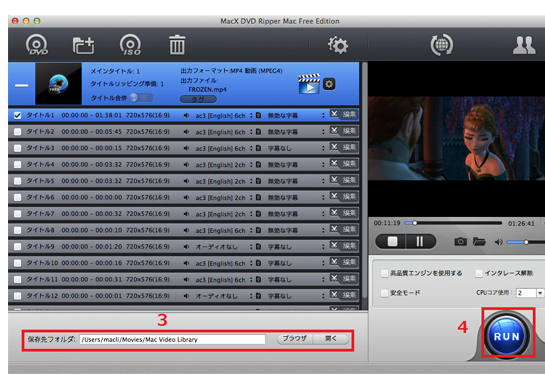Choose output format clapperboard icon
This screenshot has height=388, width=545.
(309, 84)
